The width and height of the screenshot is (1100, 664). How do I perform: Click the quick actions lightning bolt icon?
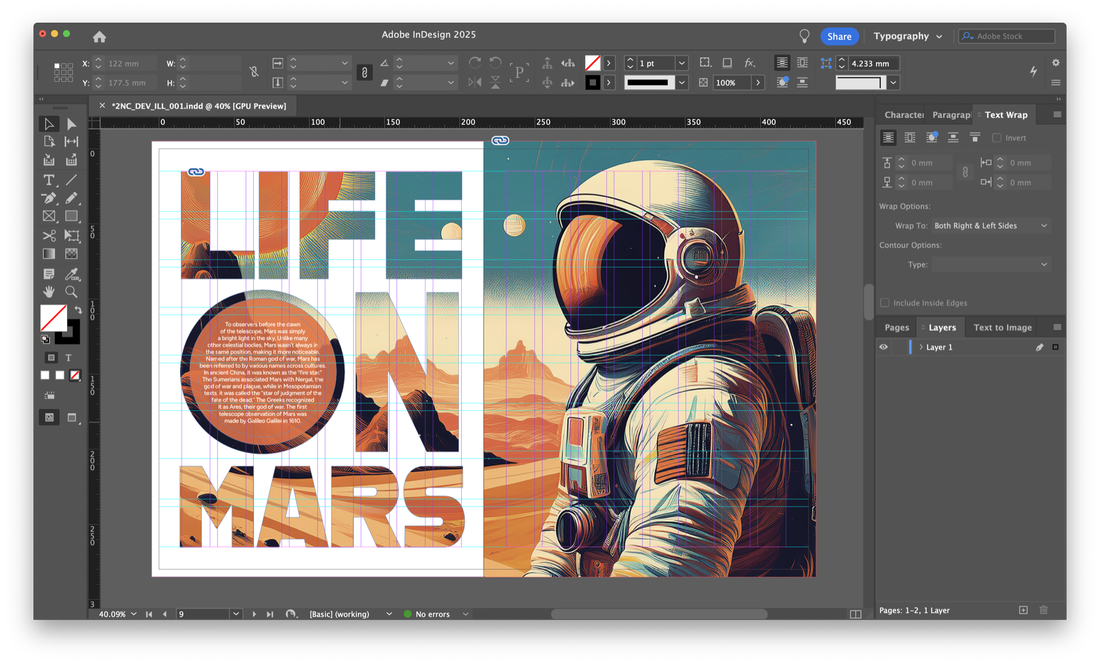pos(1033,71)
